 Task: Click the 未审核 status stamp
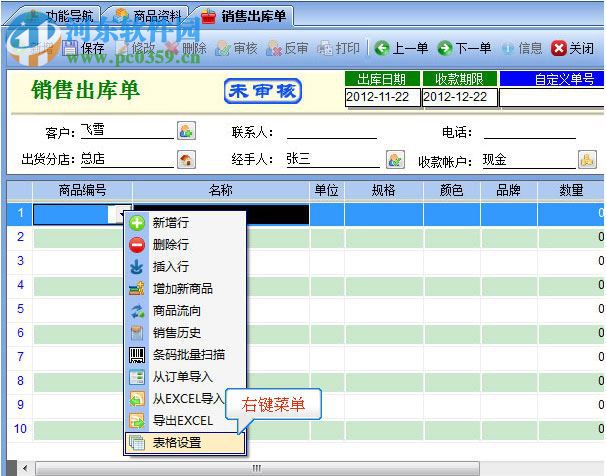[x=262, y=91]
